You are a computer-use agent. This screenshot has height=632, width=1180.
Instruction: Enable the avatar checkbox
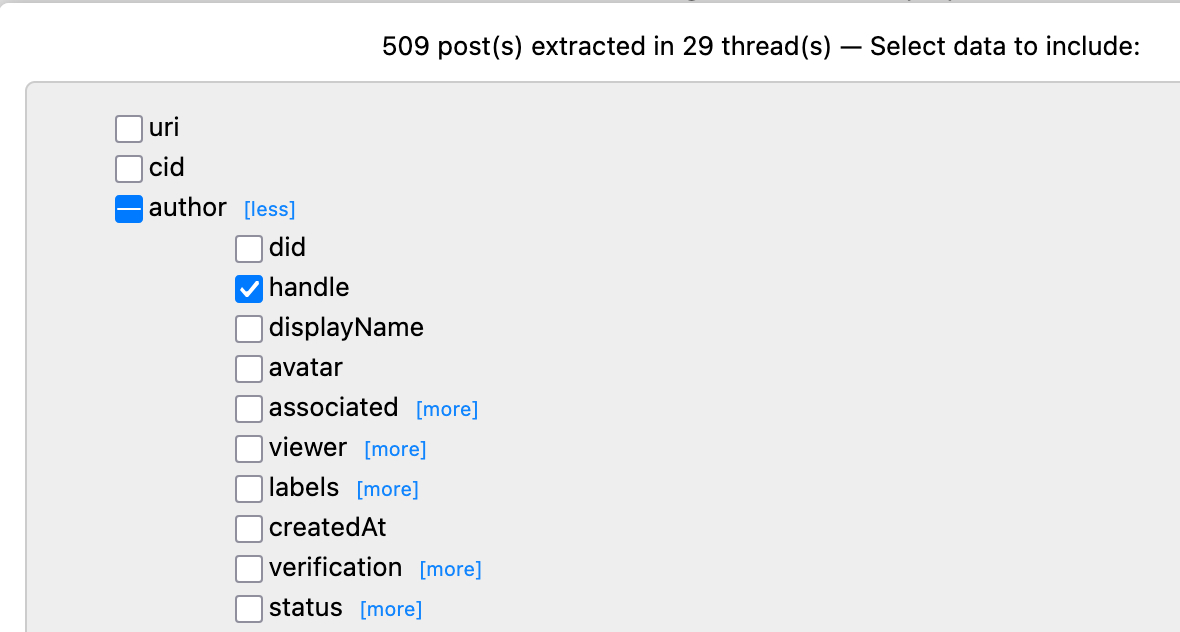tap(249, 369)
